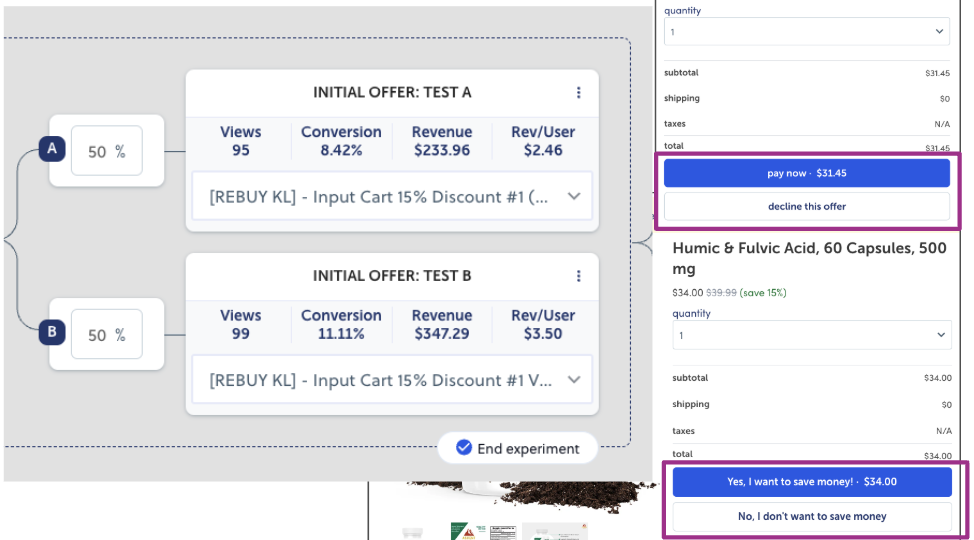
Task: Click the variant A badge
Action: [52, 150]
